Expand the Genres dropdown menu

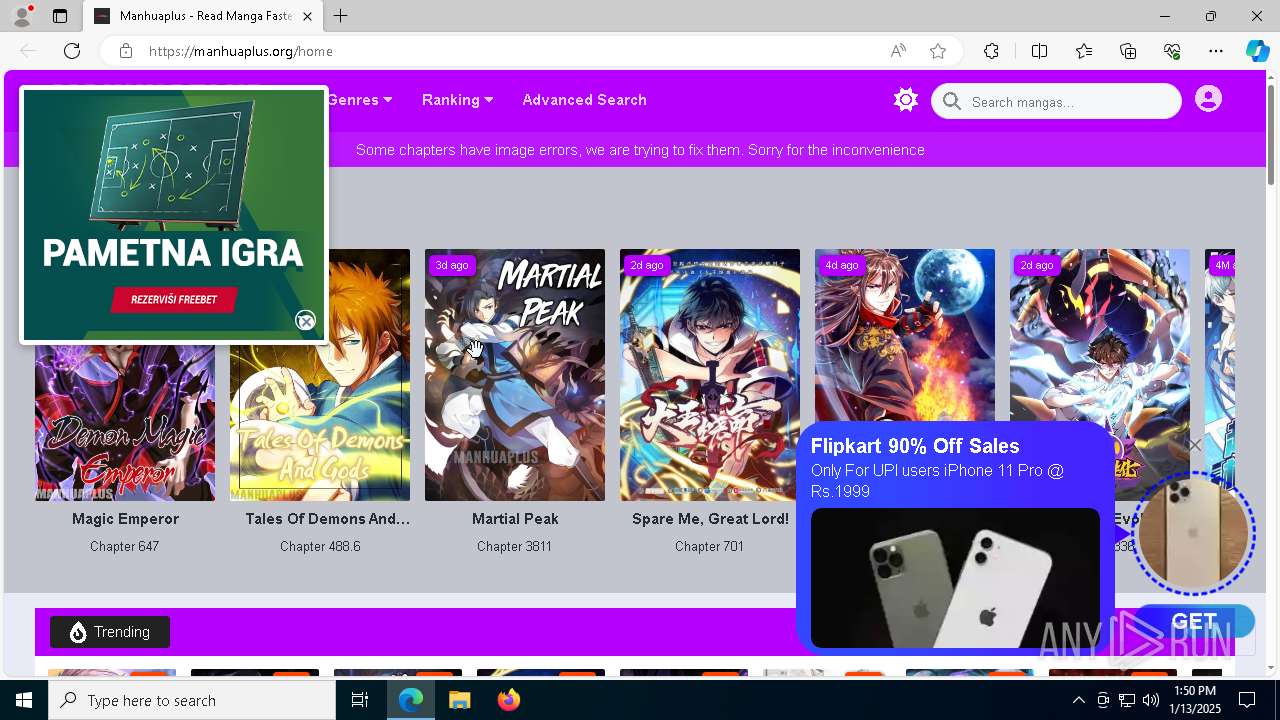click(360, 100)
